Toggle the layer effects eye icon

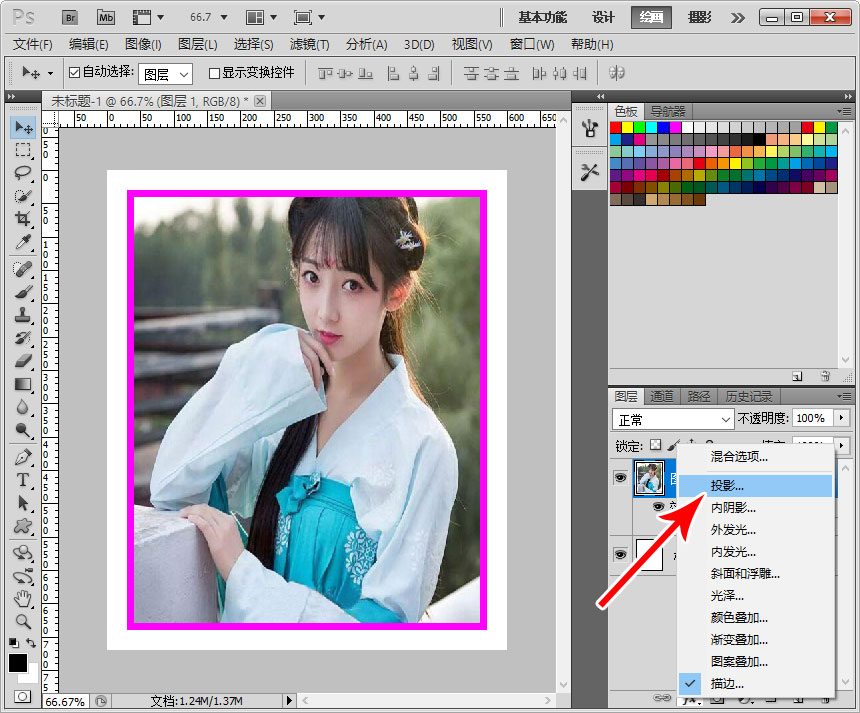click(x=658, y=506)
